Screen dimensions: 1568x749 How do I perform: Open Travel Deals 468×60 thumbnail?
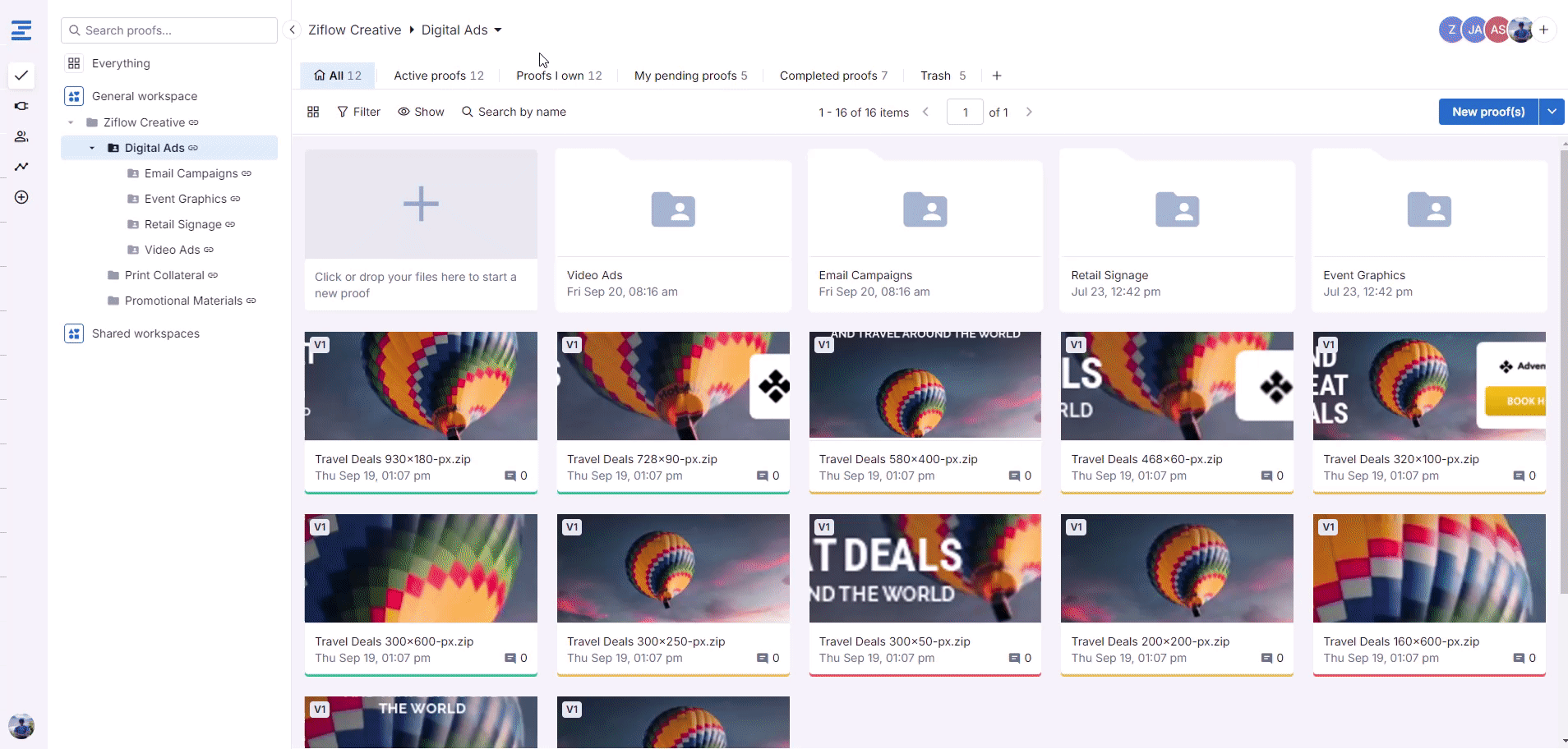pos(1177,386)
